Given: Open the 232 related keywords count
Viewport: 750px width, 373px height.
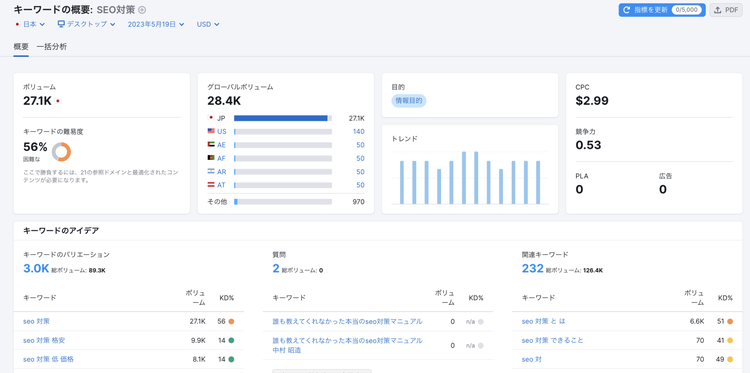Looking at the screenshot, I should (532, 269).
